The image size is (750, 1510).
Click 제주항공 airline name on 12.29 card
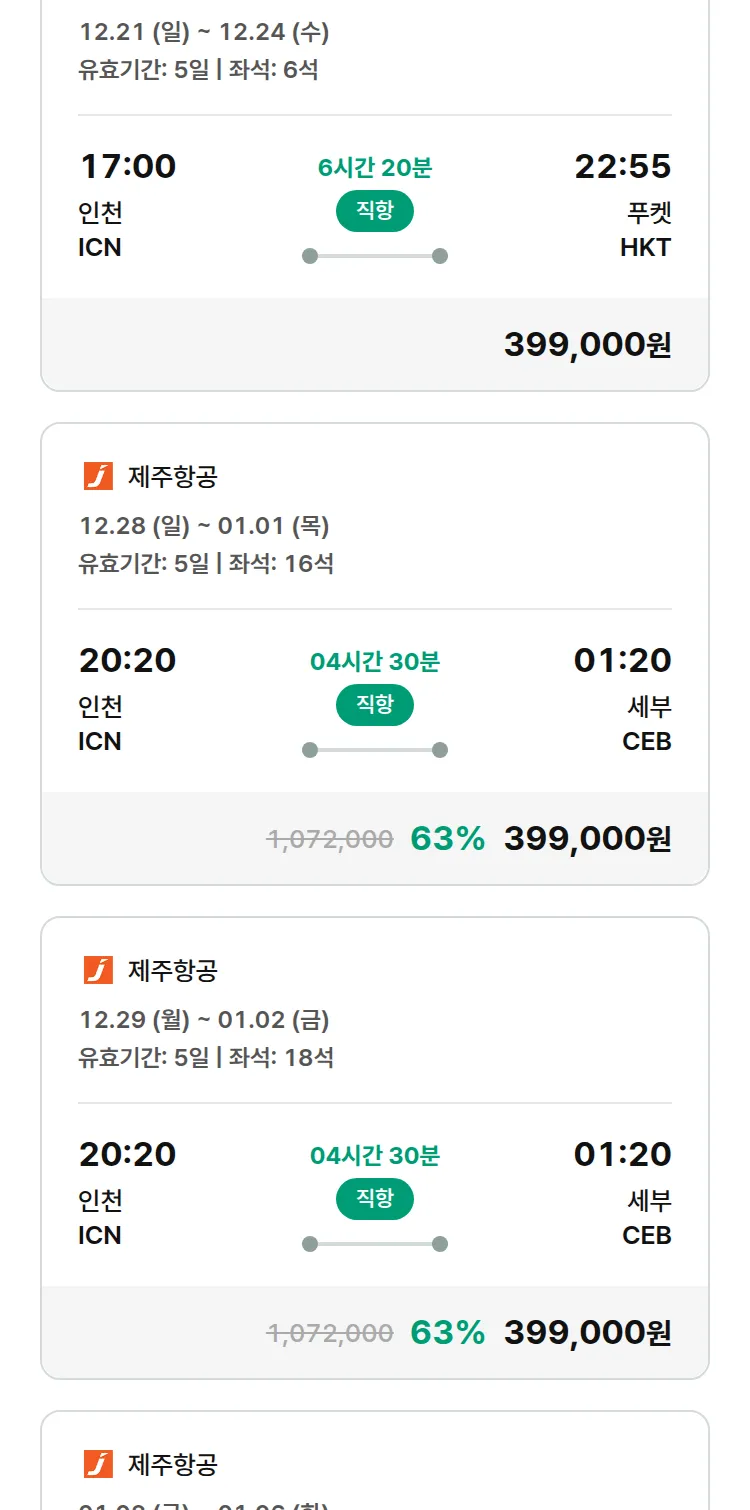pyautogui.click(x=172, y=970)
